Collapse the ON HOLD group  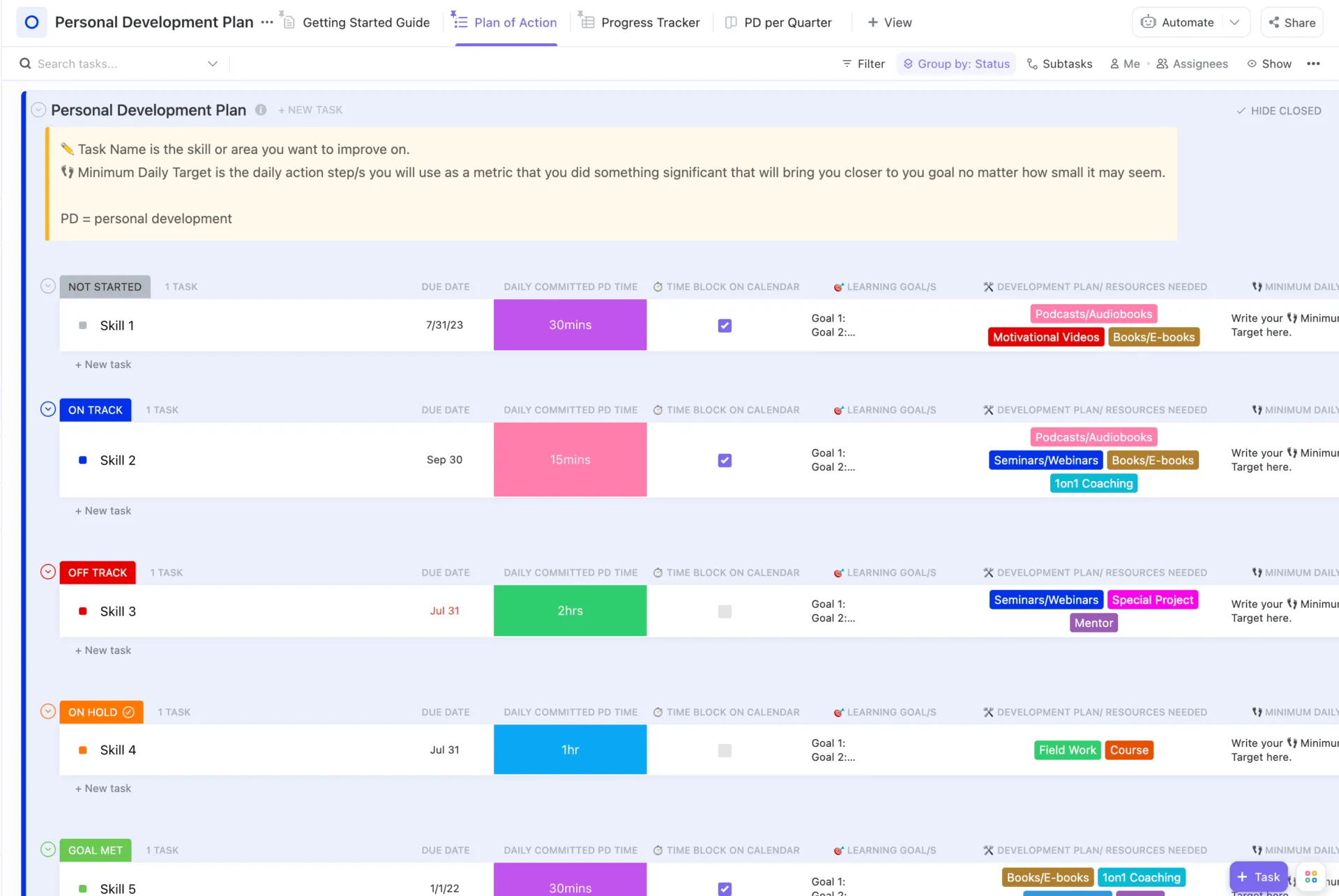pos(47,711)
